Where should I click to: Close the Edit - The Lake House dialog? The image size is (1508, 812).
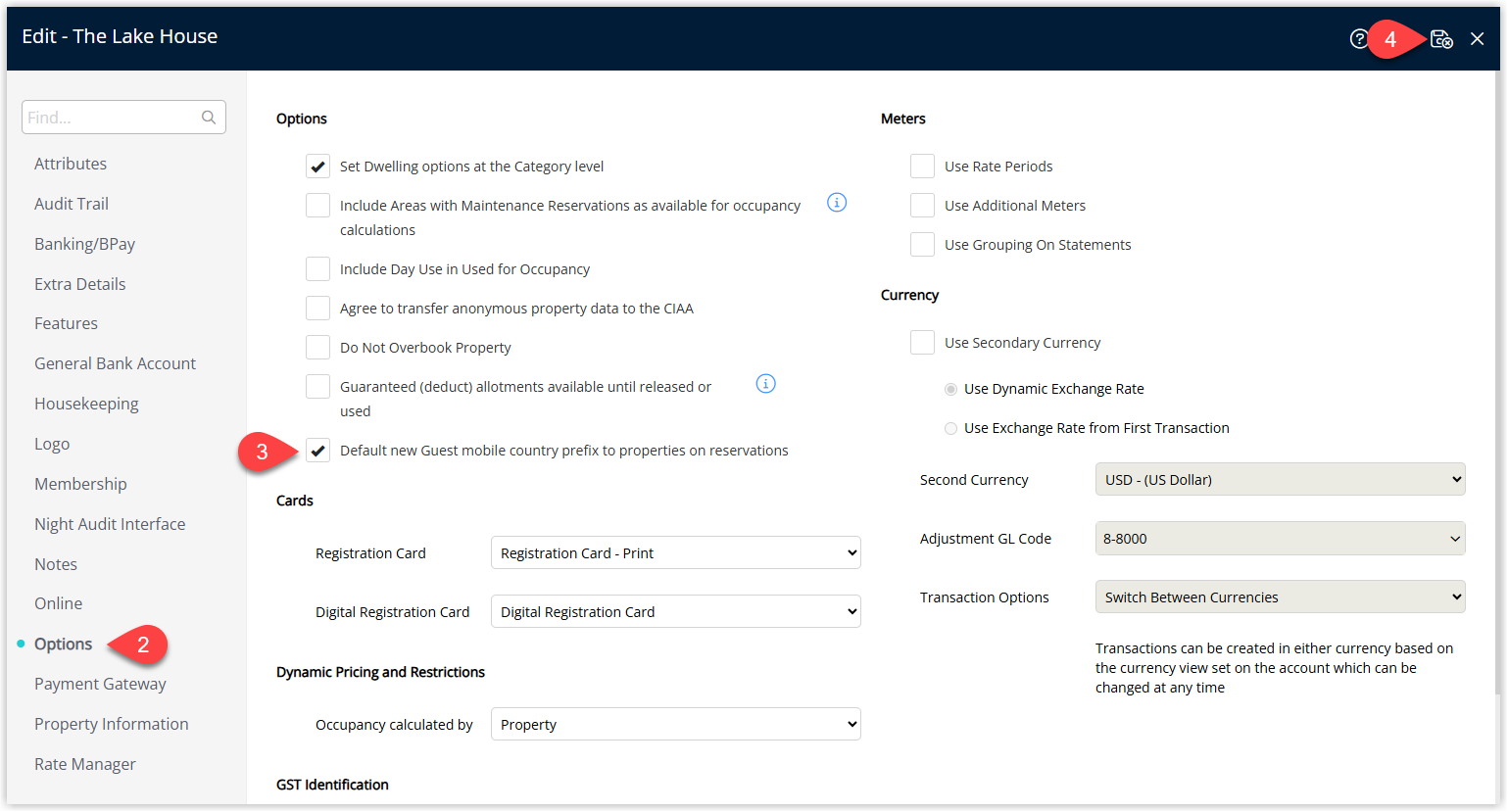coord(1478,39)
